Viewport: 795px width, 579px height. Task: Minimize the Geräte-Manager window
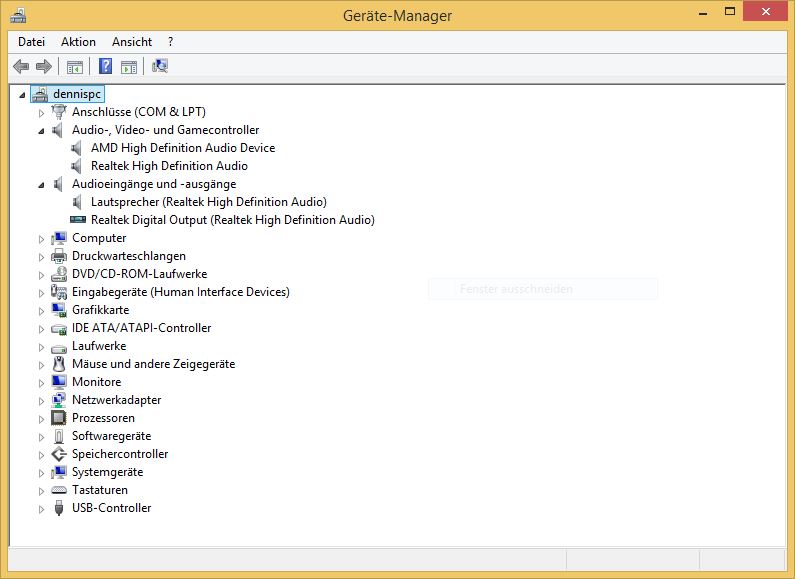(x=703, y=12)
